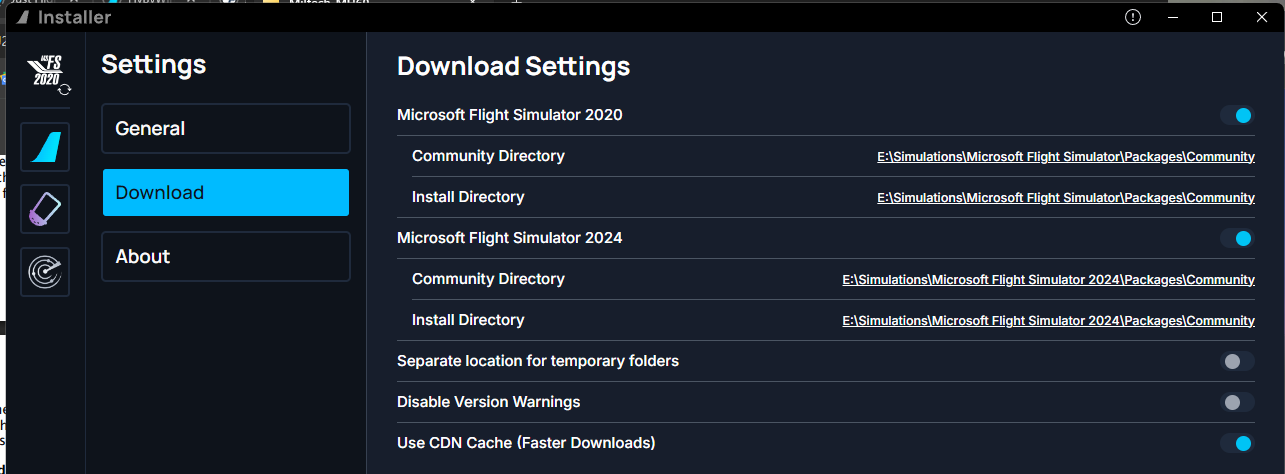1285x474 pixels.
Task: Minimize the Installer window
Action: coord(1175,17)
